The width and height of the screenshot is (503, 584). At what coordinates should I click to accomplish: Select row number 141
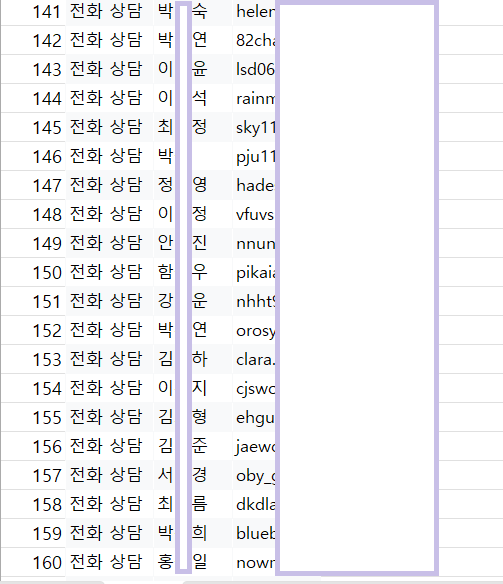click(47, 12)
